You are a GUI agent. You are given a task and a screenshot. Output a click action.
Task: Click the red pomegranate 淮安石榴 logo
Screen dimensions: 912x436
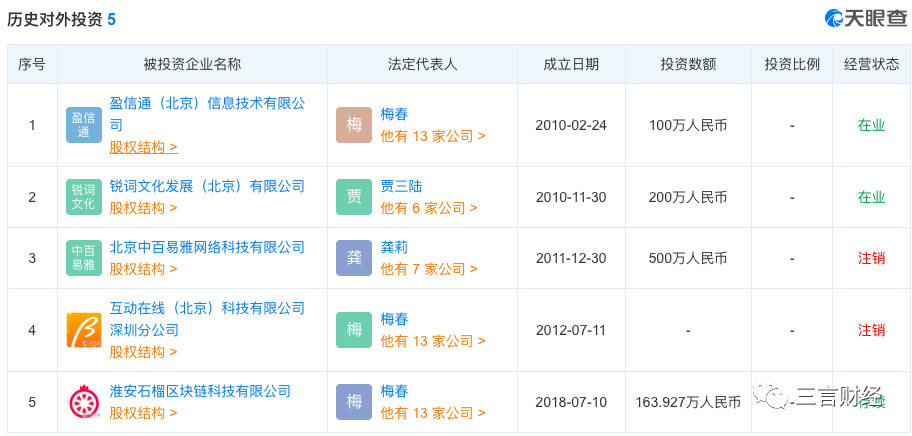coord(83,402)
